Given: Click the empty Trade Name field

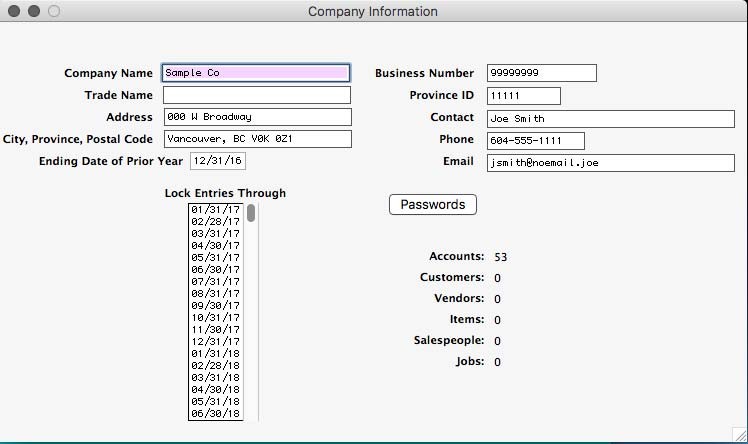Looking at the screenshot, I should coord(256,95).
